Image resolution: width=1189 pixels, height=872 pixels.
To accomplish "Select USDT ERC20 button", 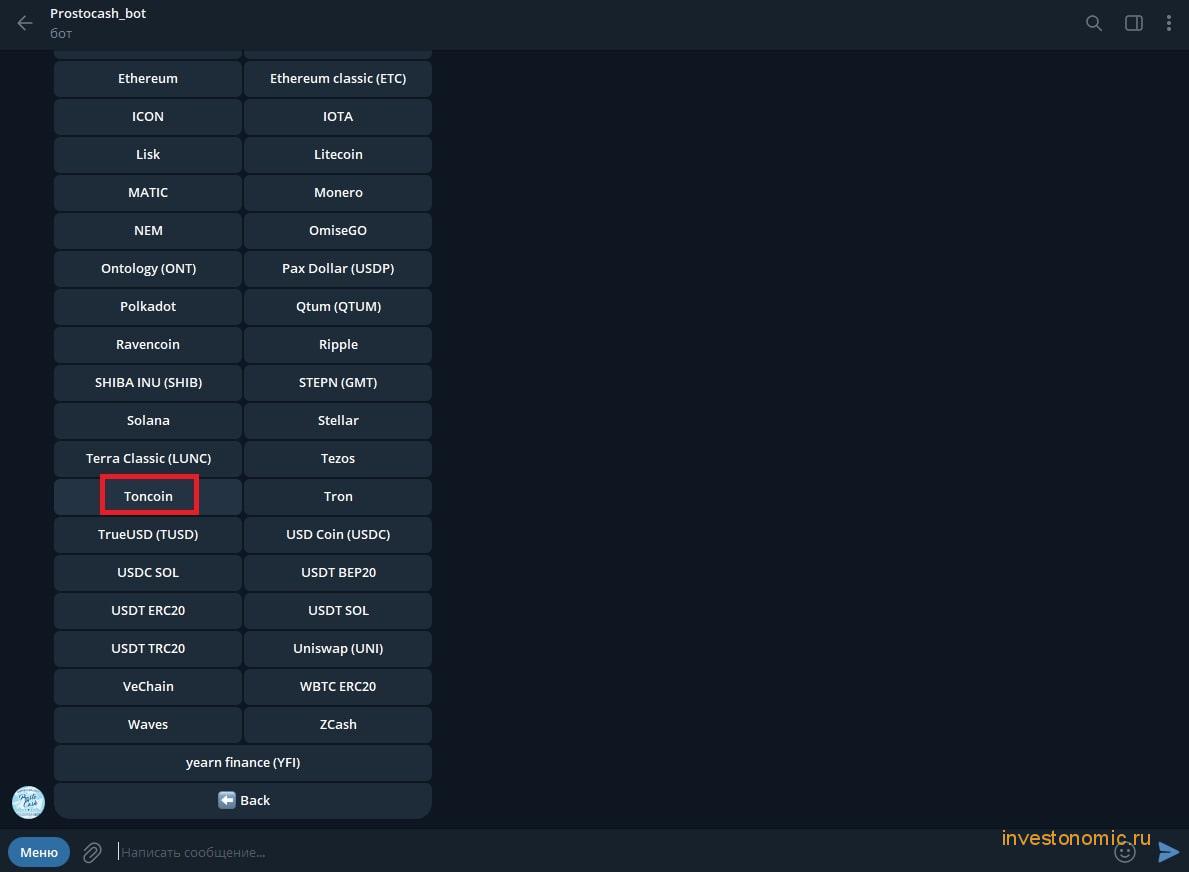I will 148,610.
